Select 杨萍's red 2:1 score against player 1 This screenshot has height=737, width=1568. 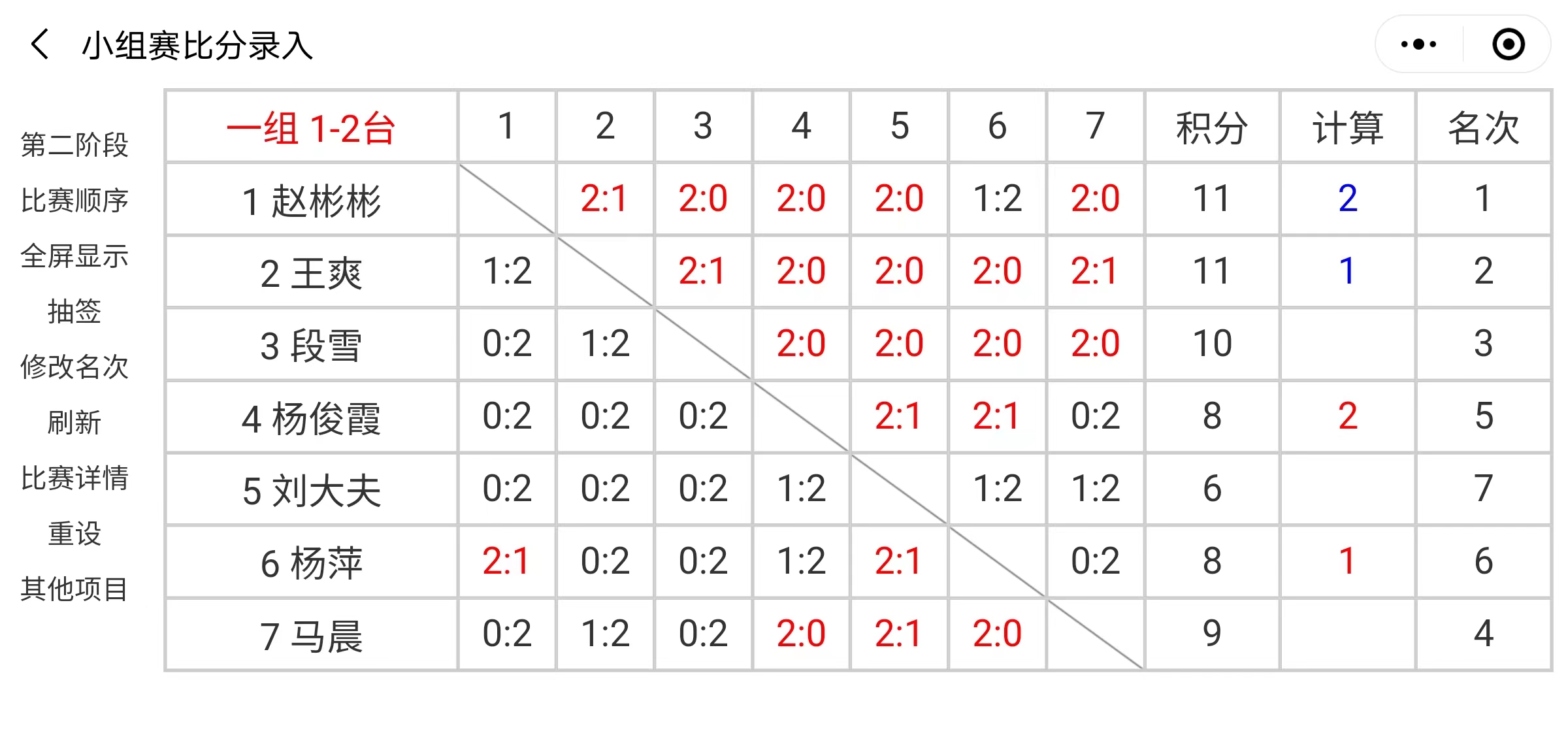[507, 561]
